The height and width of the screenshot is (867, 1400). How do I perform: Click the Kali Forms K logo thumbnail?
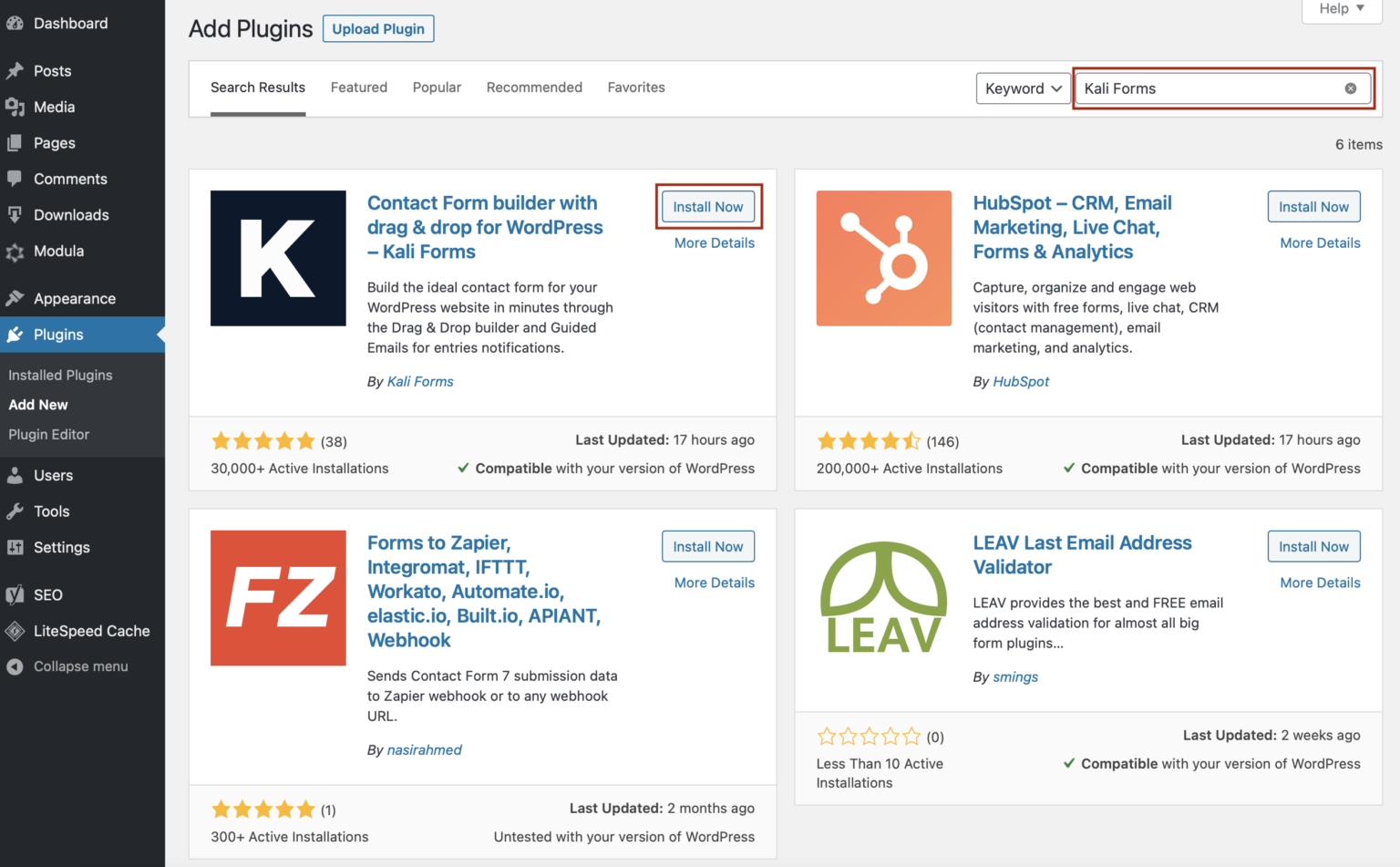point(278,258)
